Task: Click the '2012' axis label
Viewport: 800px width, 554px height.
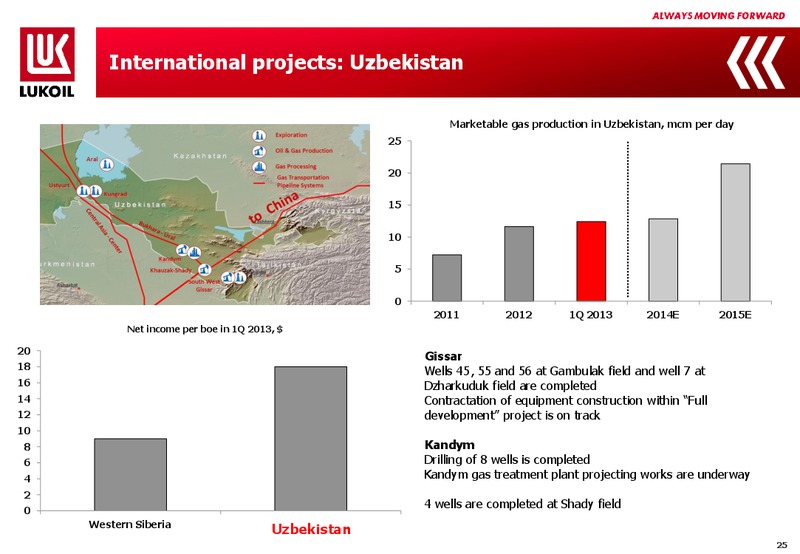Action: tap(519, 315)
